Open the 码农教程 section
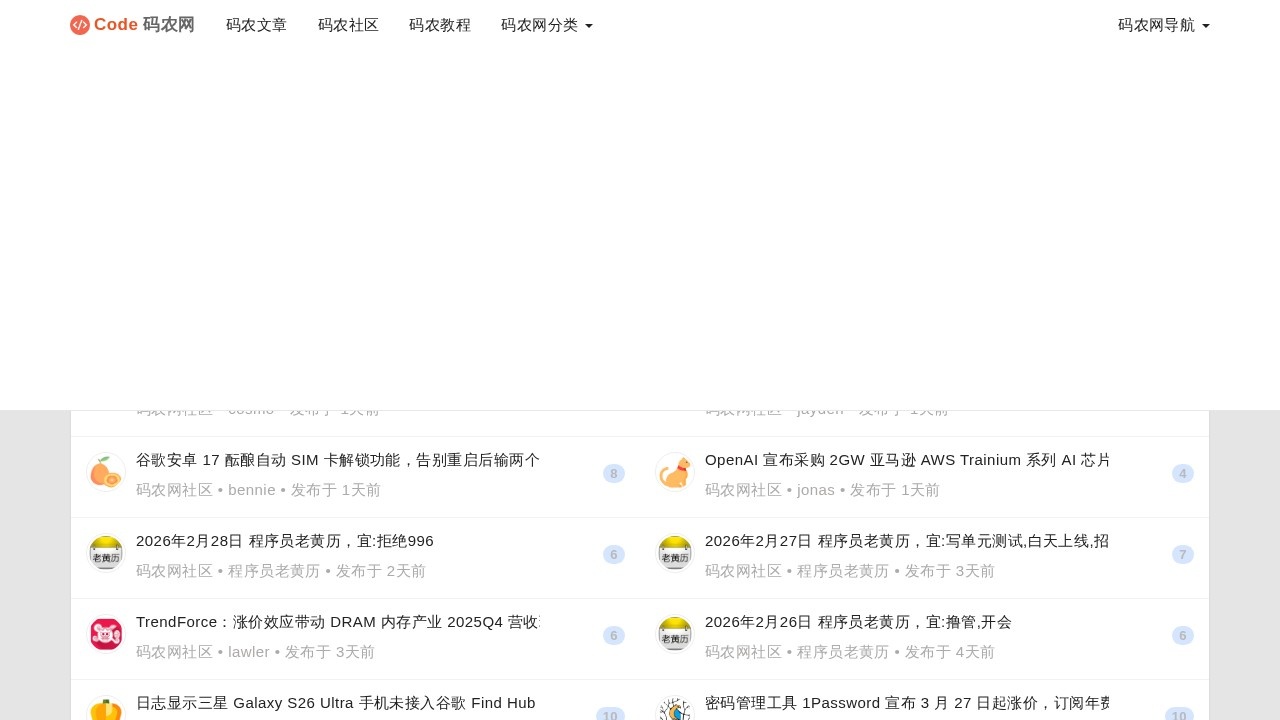Viewport: 1280px width, 720px height. 440,25
